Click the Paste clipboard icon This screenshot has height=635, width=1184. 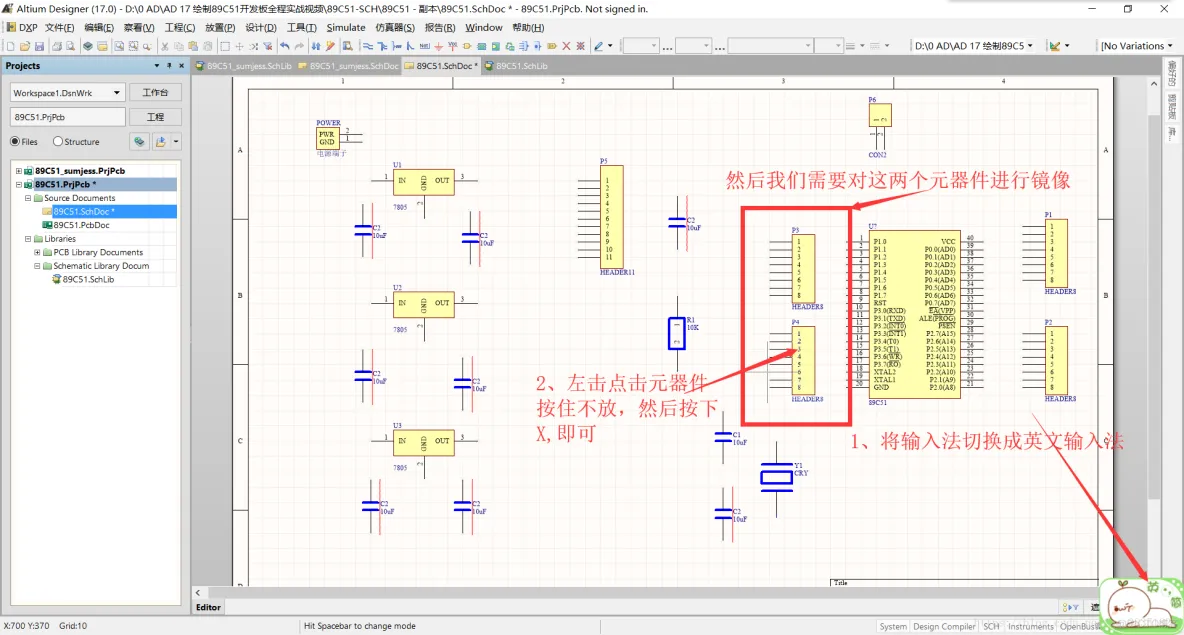[193, 46]
